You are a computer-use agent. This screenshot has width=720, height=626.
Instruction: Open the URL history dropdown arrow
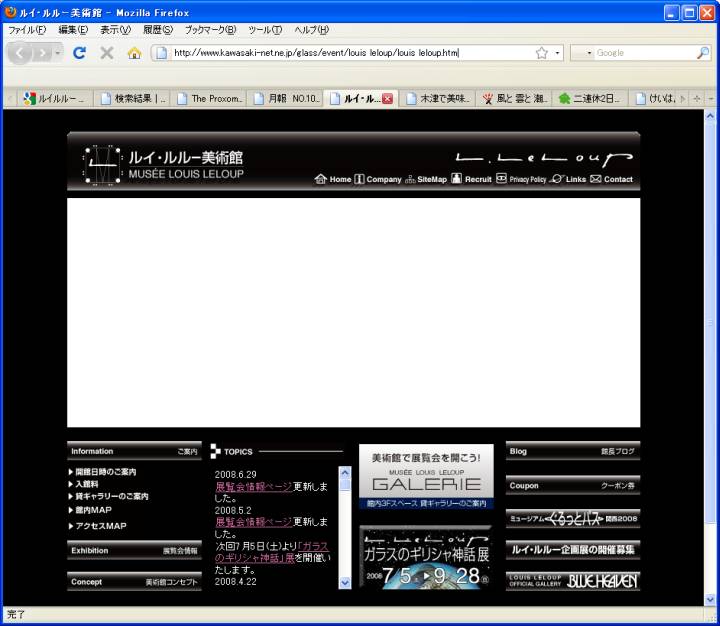[558, 53]
